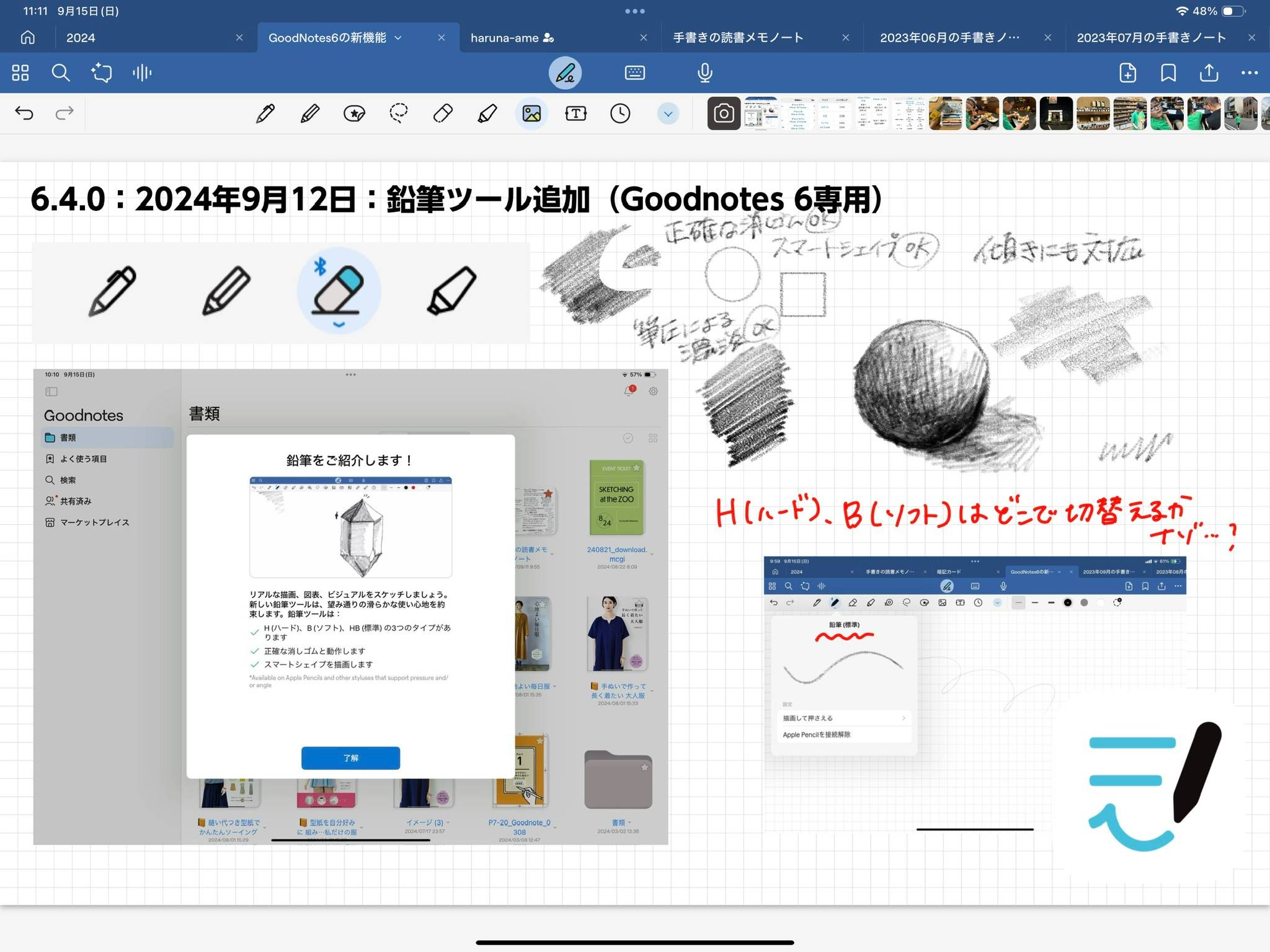This screenshot has height=952, width=1270.
Task: Select the Eraser tool
Action: tap(443, 113)
